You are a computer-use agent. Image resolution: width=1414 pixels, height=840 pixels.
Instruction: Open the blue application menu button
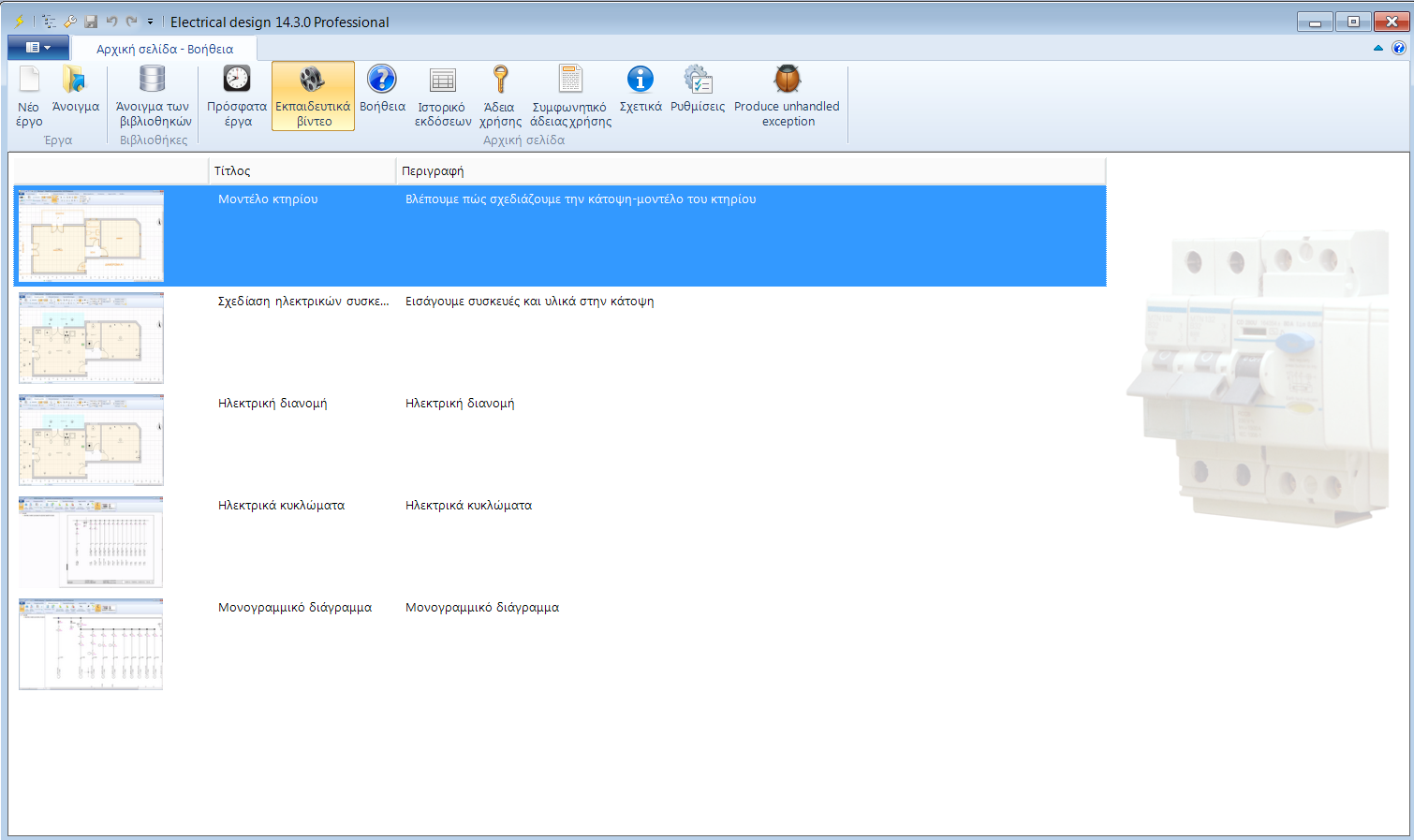click(37, 47)
